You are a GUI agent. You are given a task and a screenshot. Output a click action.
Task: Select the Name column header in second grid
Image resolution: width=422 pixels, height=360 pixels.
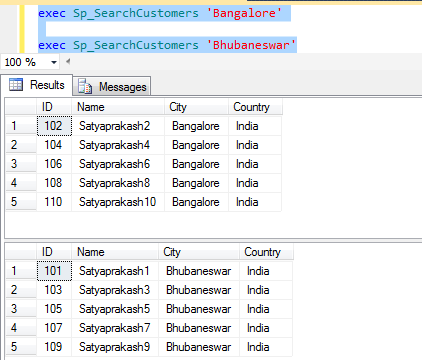[115, 252]
